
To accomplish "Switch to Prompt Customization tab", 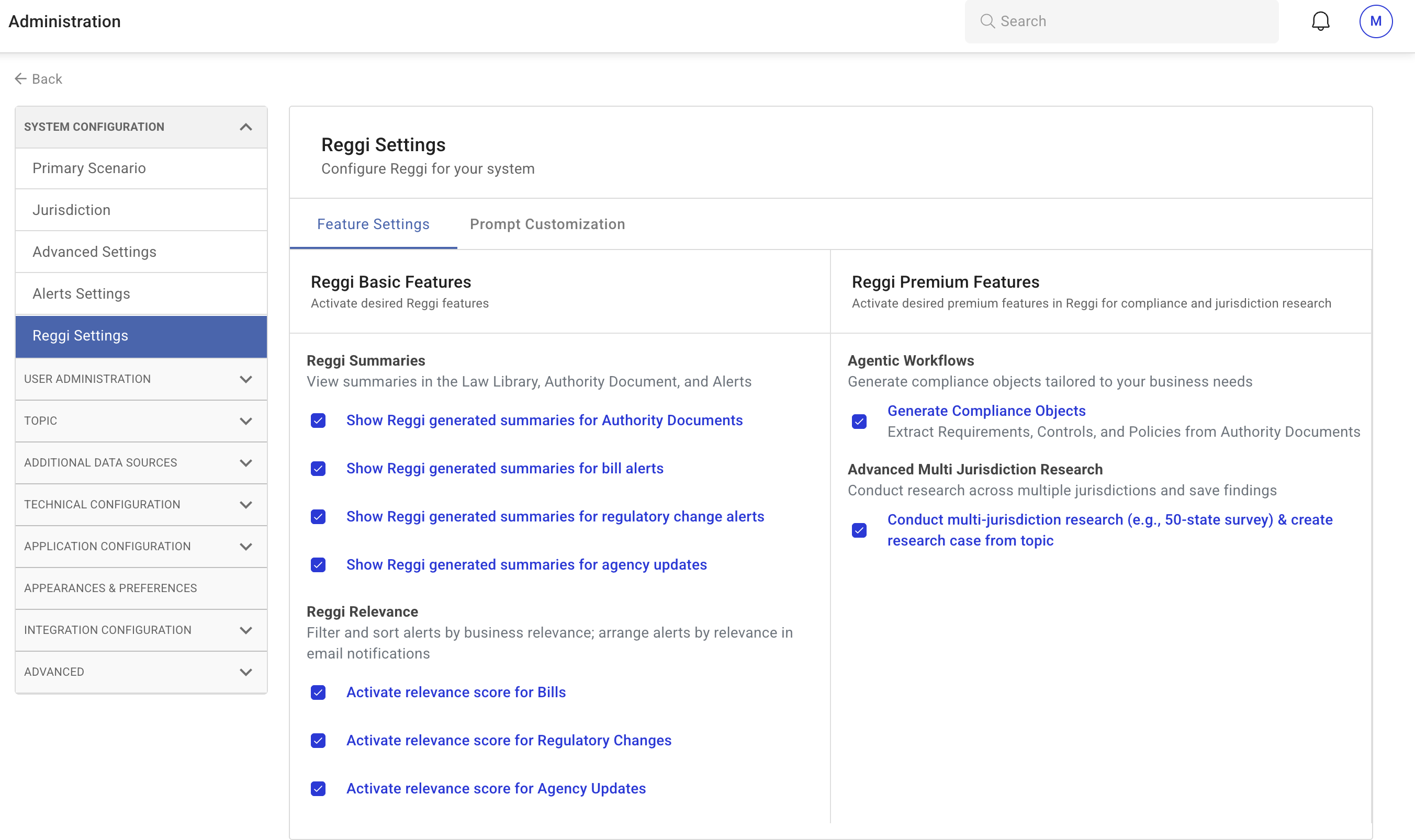I will (x=547, y=224).
